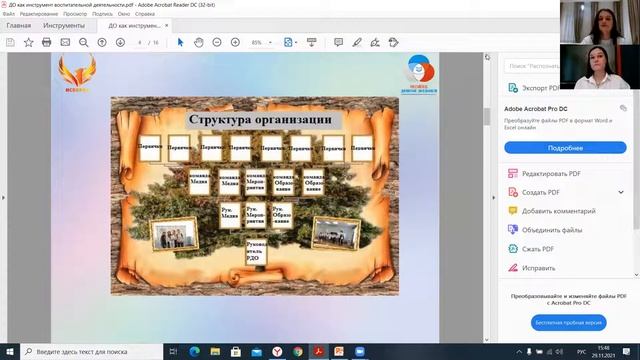Select the highlight pen tool
This screenshot has height=360, width=640.
357,42
